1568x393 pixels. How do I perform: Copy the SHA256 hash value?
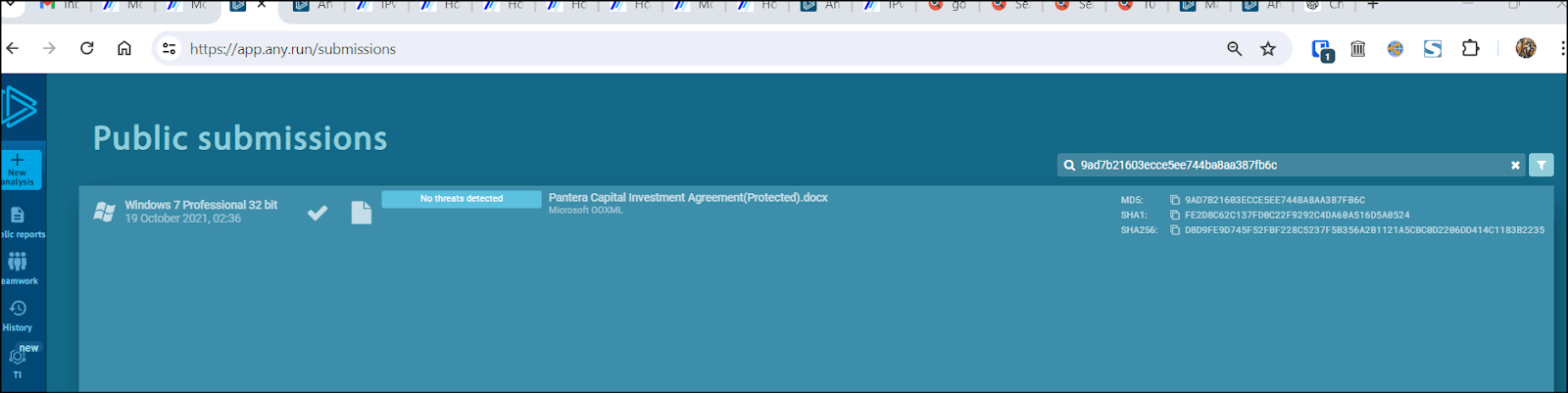tap(1175, 230)
